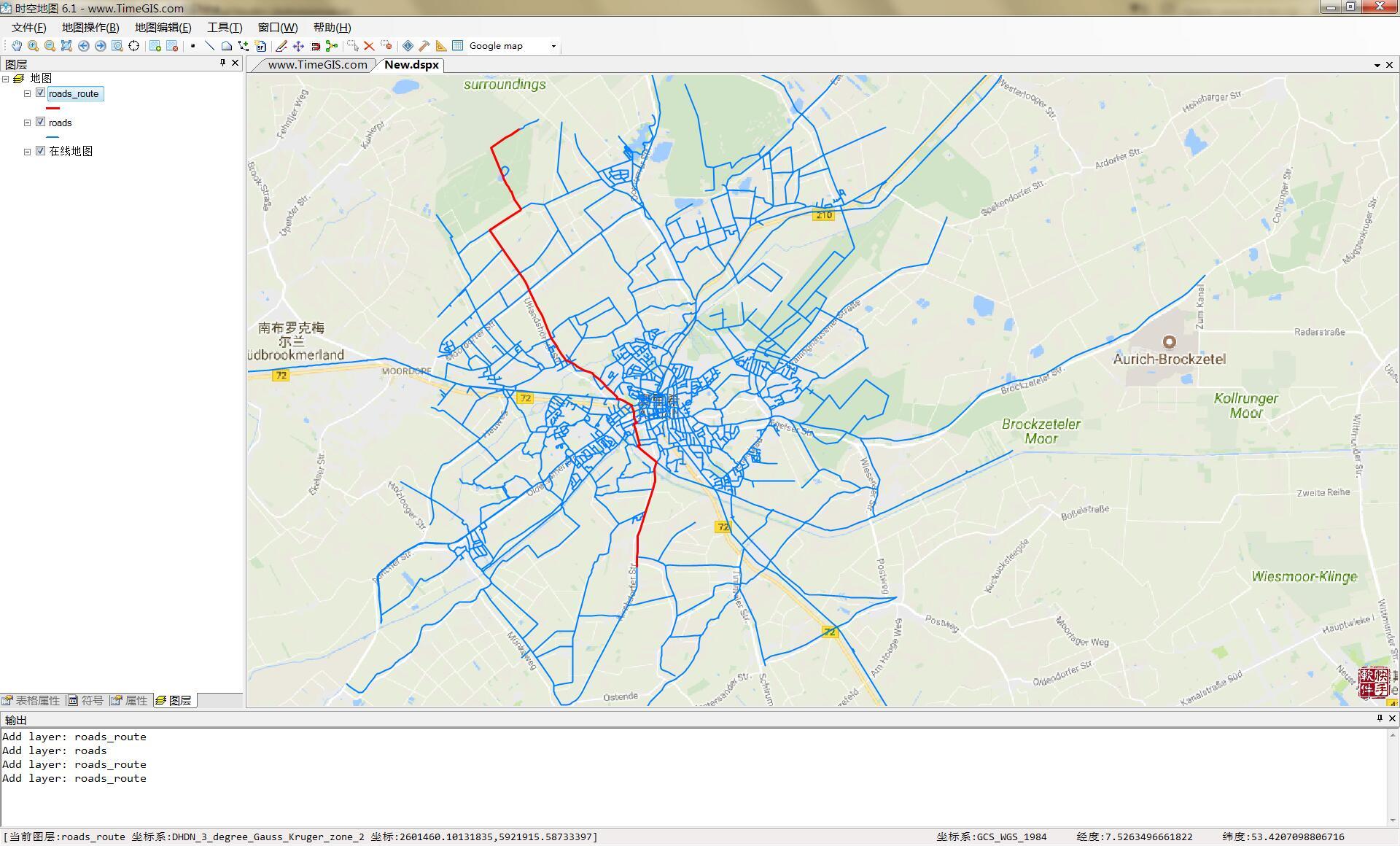The image size is (1400, 846).
Task: Click the Zoom out magnifier icon
Action: (x=50, y=46)
